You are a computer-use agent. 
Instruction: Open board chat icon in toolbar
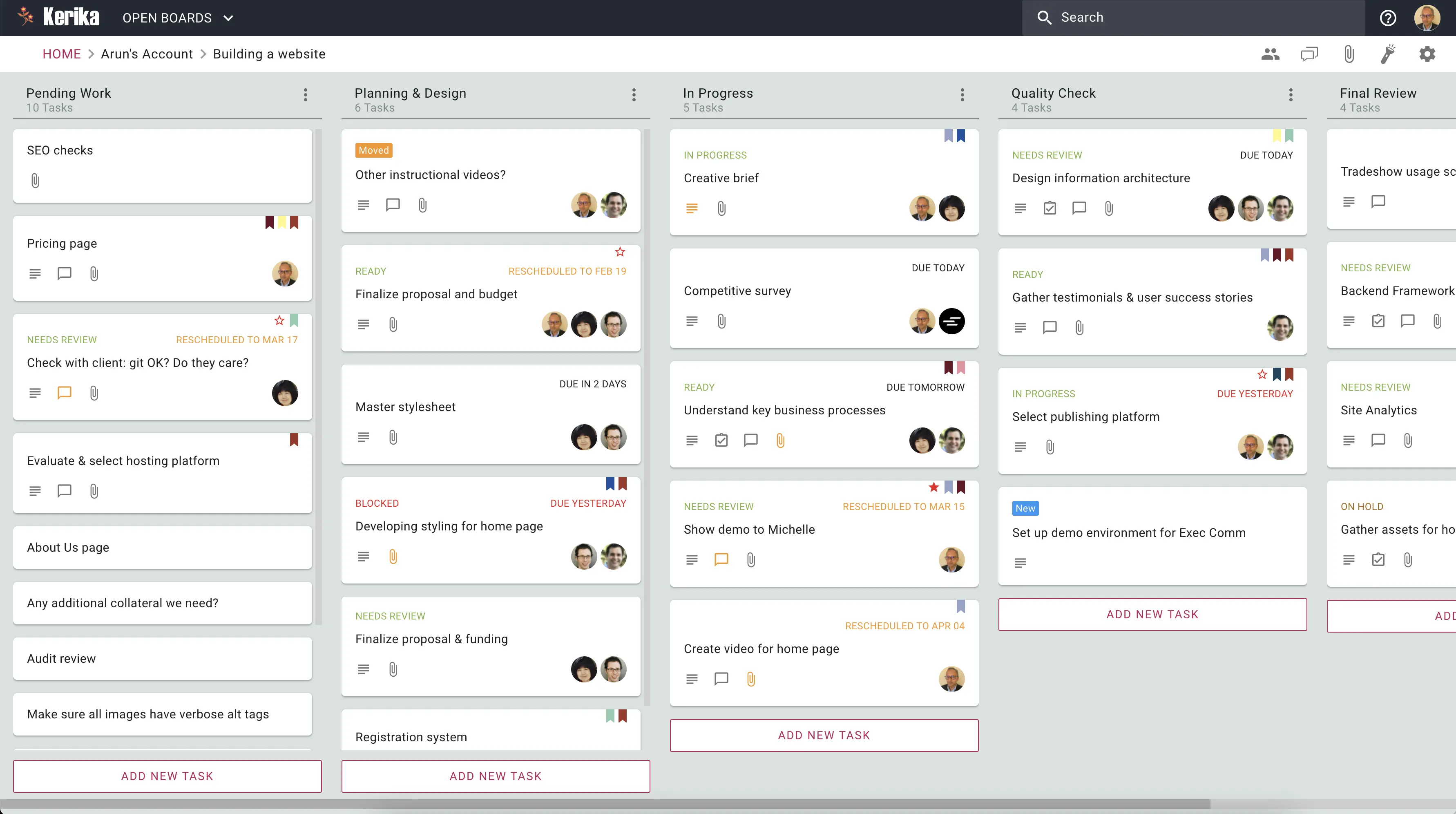pyautogui.click(x=1309, y=54)
